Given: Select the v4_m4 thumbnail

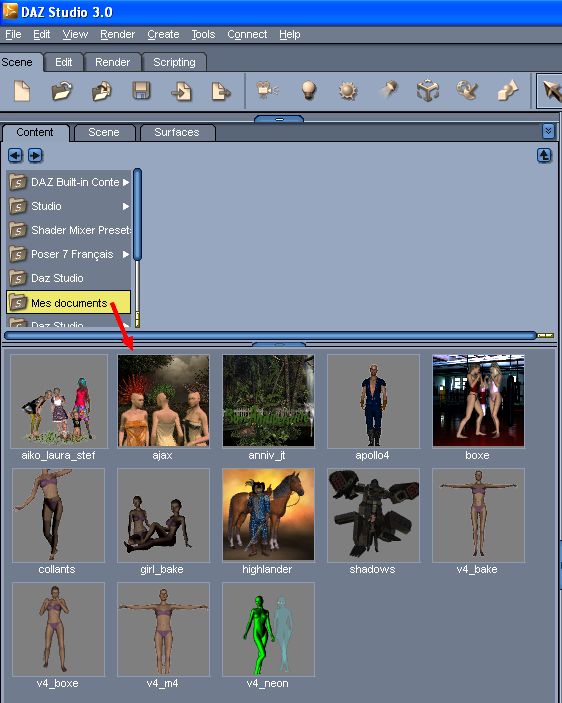Looking at the screenshot, I should coord(163,629).
